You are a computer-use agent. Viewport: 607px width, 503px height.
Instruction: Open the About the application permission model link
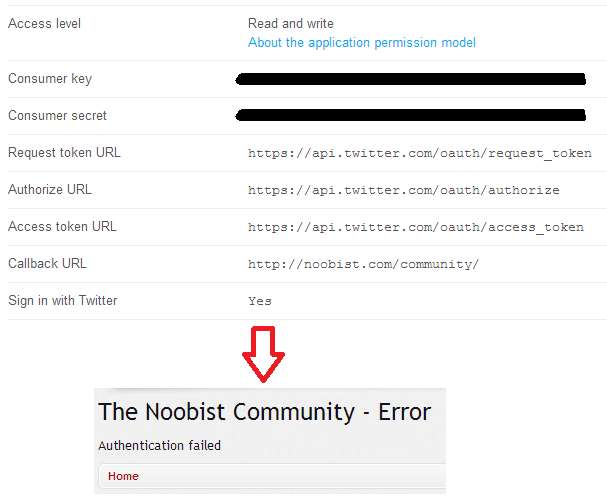361,43
